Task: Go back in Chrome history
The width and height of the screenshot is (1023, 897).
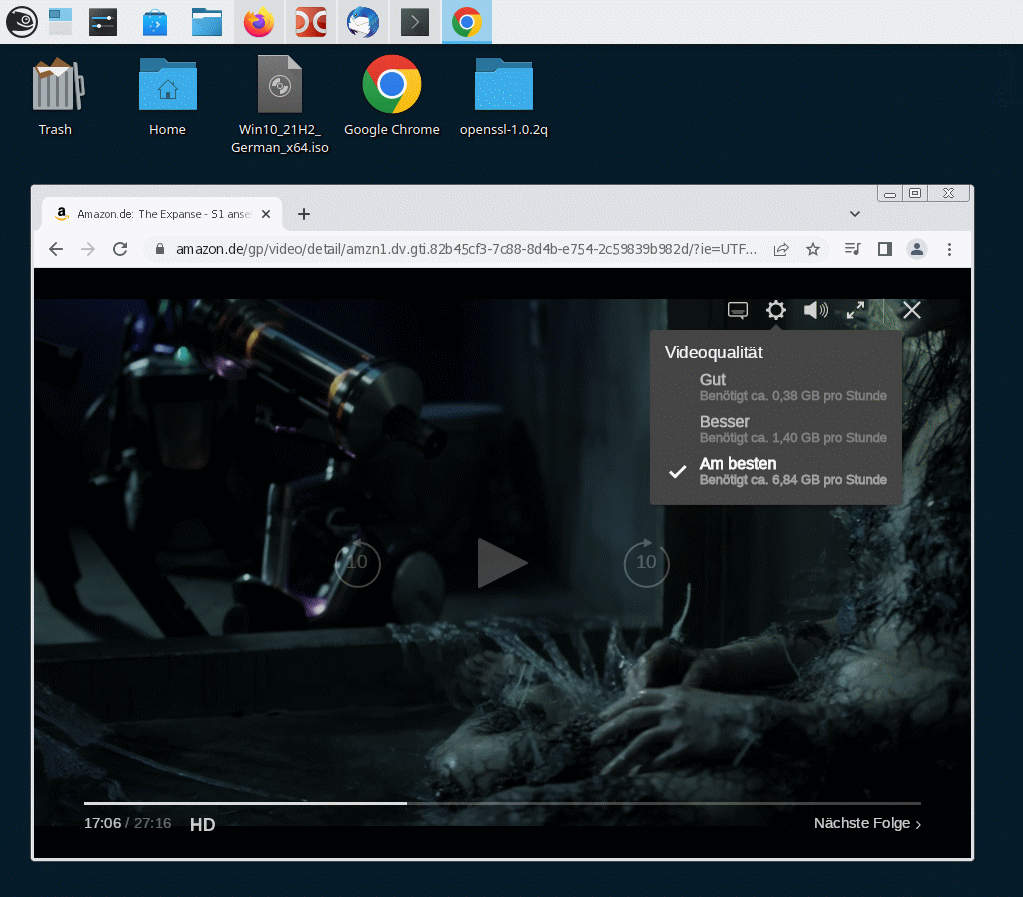Action: coord(56,249)
